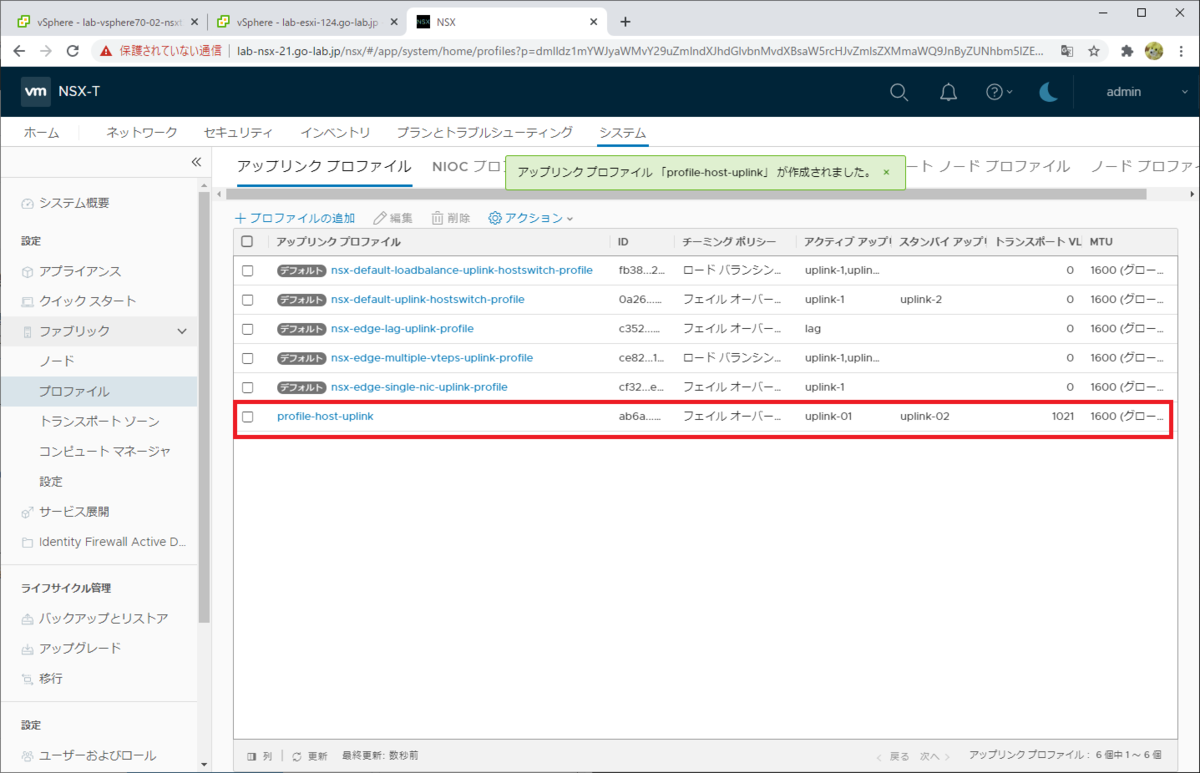1200x773 pixels.
Task: Check nsx-edge-single-nic-uplink-profile row checkbox
Action: click(248, 386)
